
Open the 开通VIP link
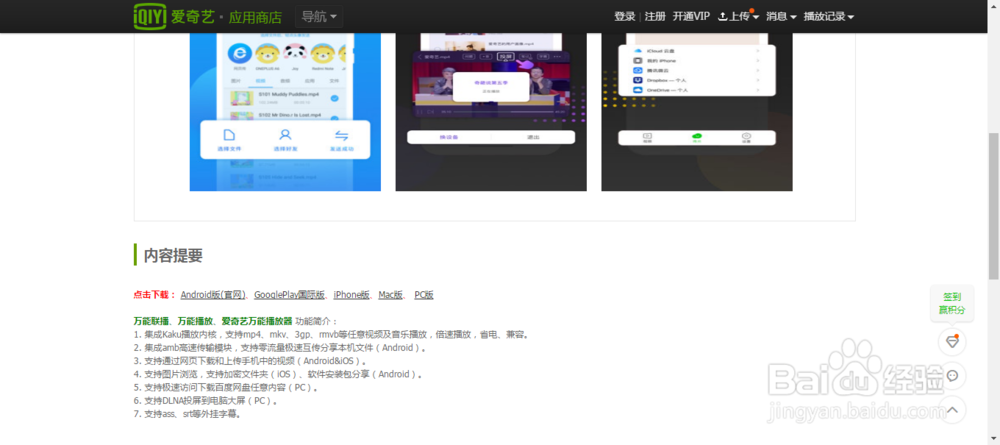691,17
